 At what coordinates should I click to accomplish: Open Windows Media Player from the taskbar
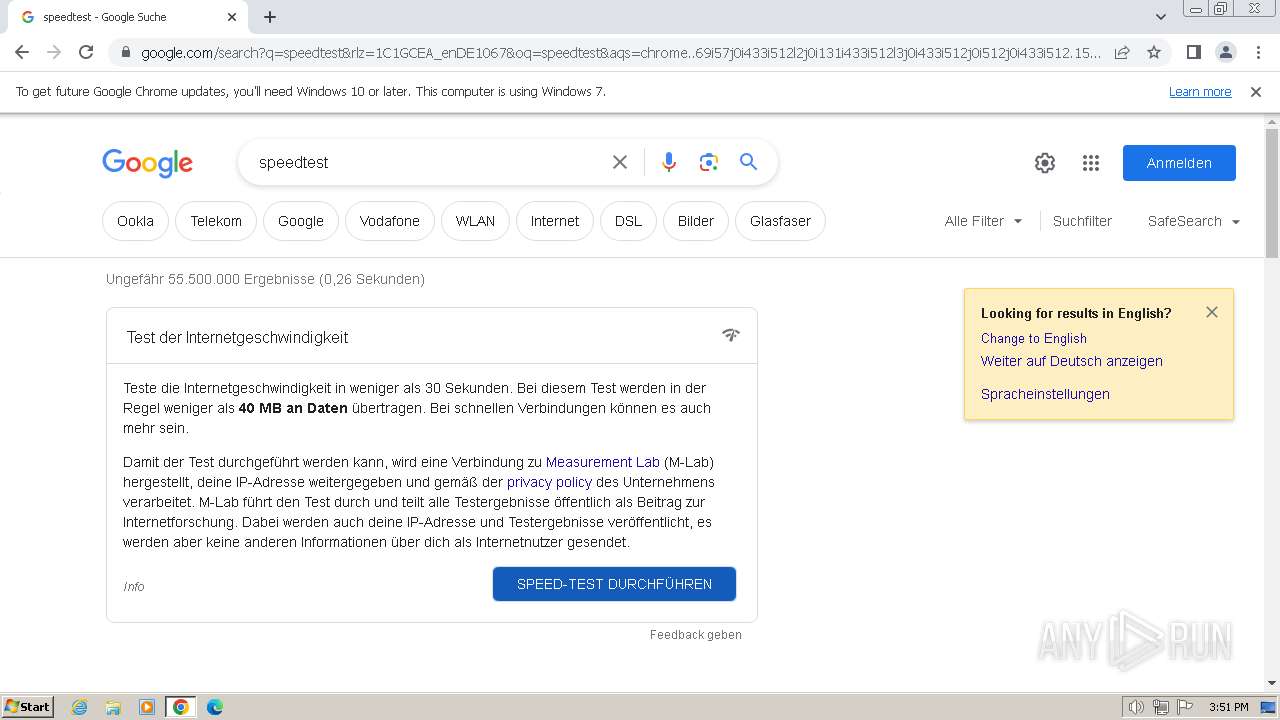pyautogui.click(x=147, y=707)
